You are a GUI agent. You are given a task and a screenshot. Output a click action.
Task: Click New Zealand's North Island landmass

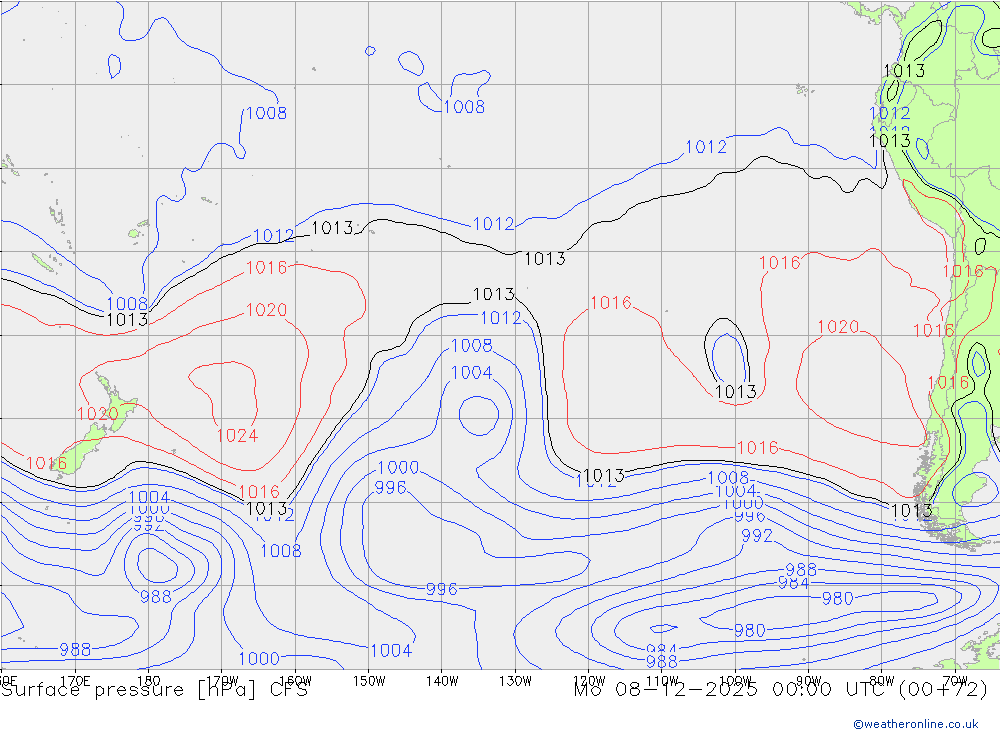[119, 404]
